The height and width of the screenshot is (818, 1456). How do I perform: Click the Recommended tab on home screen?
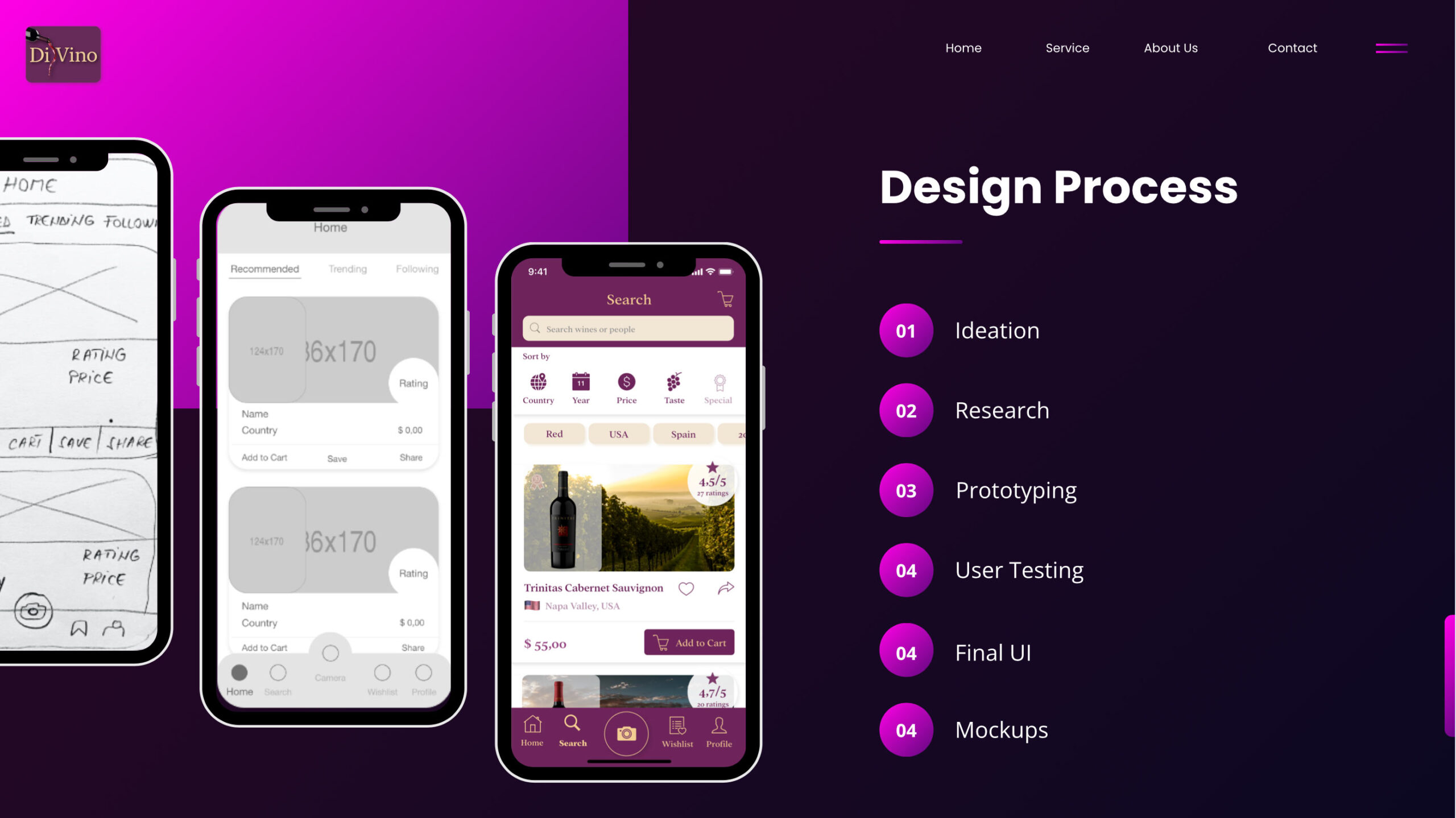pyautogui.click(x=264, y=269)
